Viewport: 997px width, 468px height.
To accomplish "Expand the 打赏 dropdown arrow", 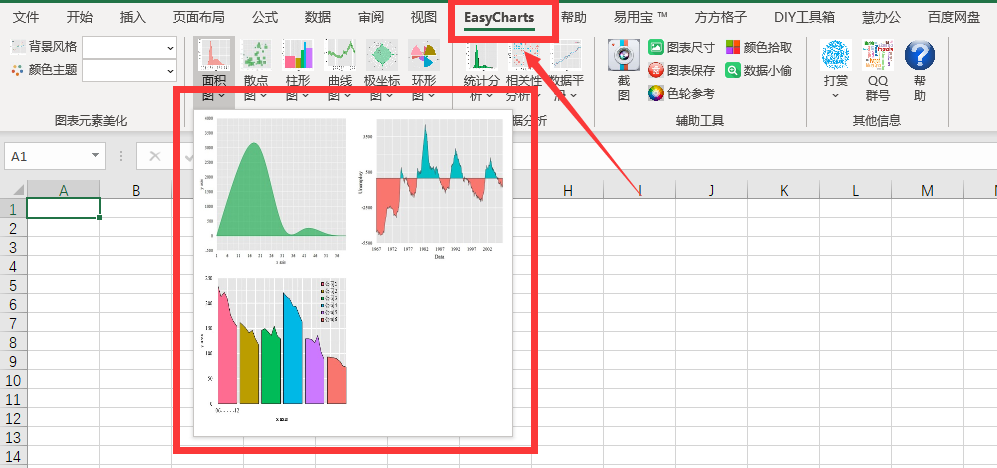I will [x=835, y=96].
